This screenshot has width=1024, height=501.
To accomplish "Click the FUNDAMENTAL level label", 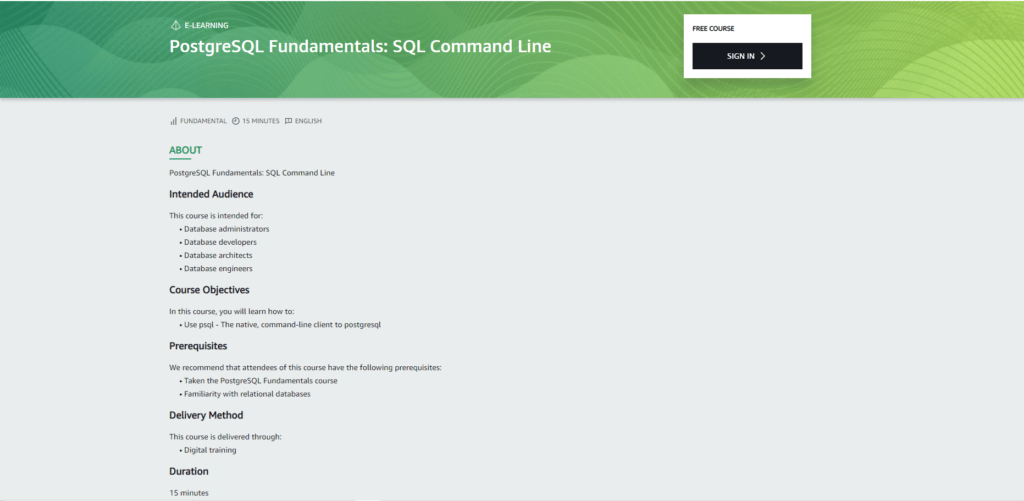I will (203, 121).
